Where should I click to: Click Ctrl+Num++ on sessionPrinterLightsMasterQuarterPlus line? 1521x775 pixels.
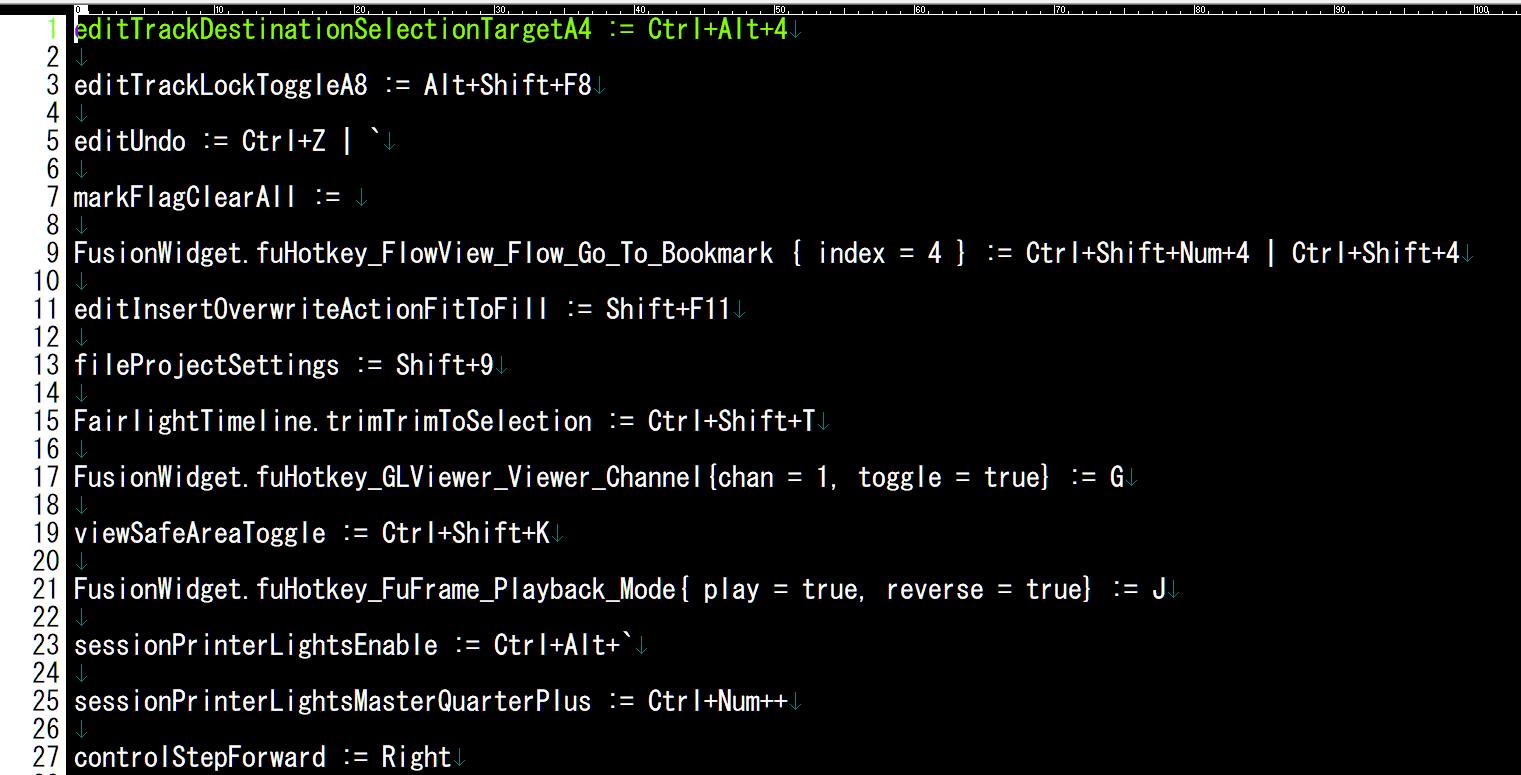pos(718,701)
